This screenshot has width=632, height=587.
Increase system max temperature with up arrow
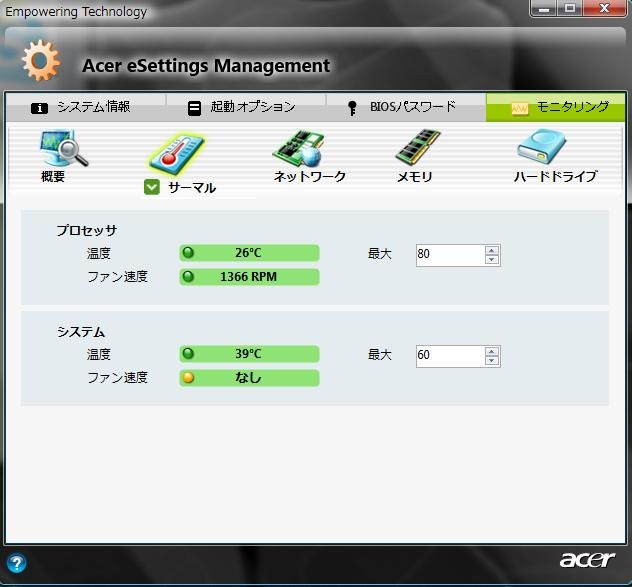point(491,351)
